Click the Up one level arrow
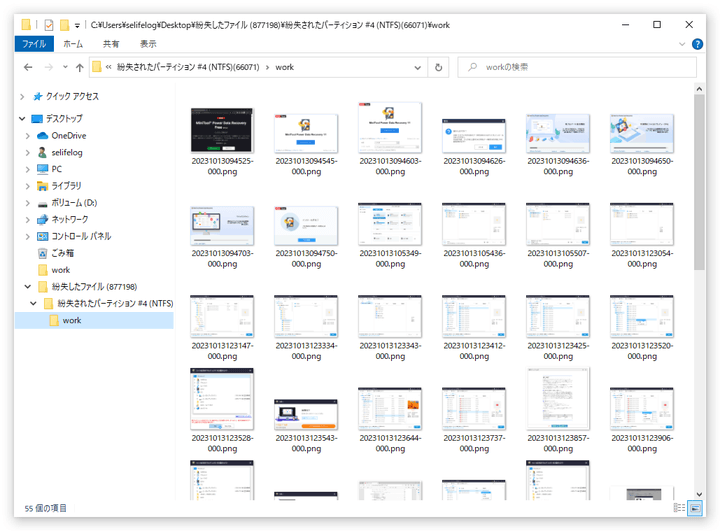Image resolution: width=720 pixels, height=531 pixels. pyautogui.click(x=80, y=67)
